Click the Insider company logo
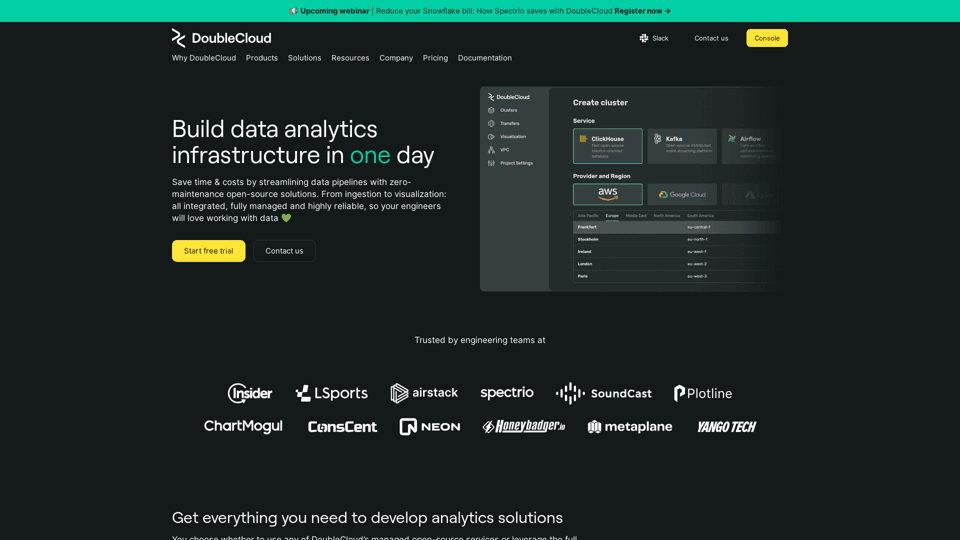The height and width of the screenshot is (540, 960). point(250,393)
